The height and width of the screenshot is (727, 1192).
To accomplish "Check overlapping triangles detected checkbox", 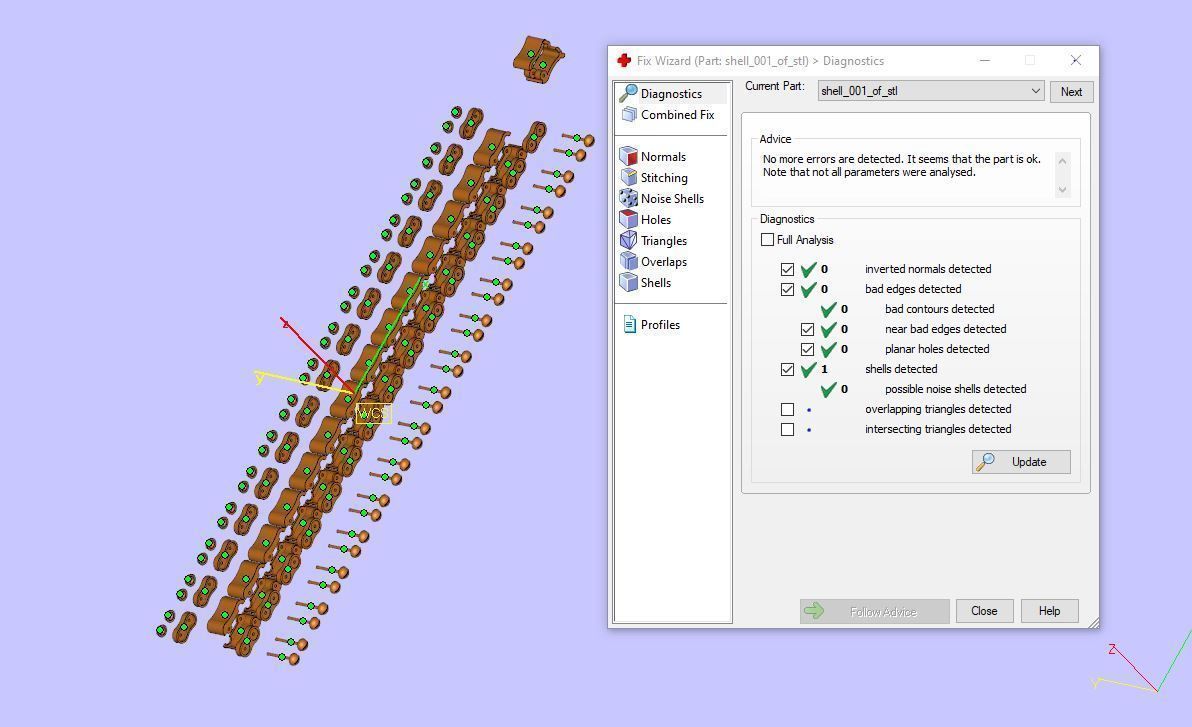I will point(788,409).
